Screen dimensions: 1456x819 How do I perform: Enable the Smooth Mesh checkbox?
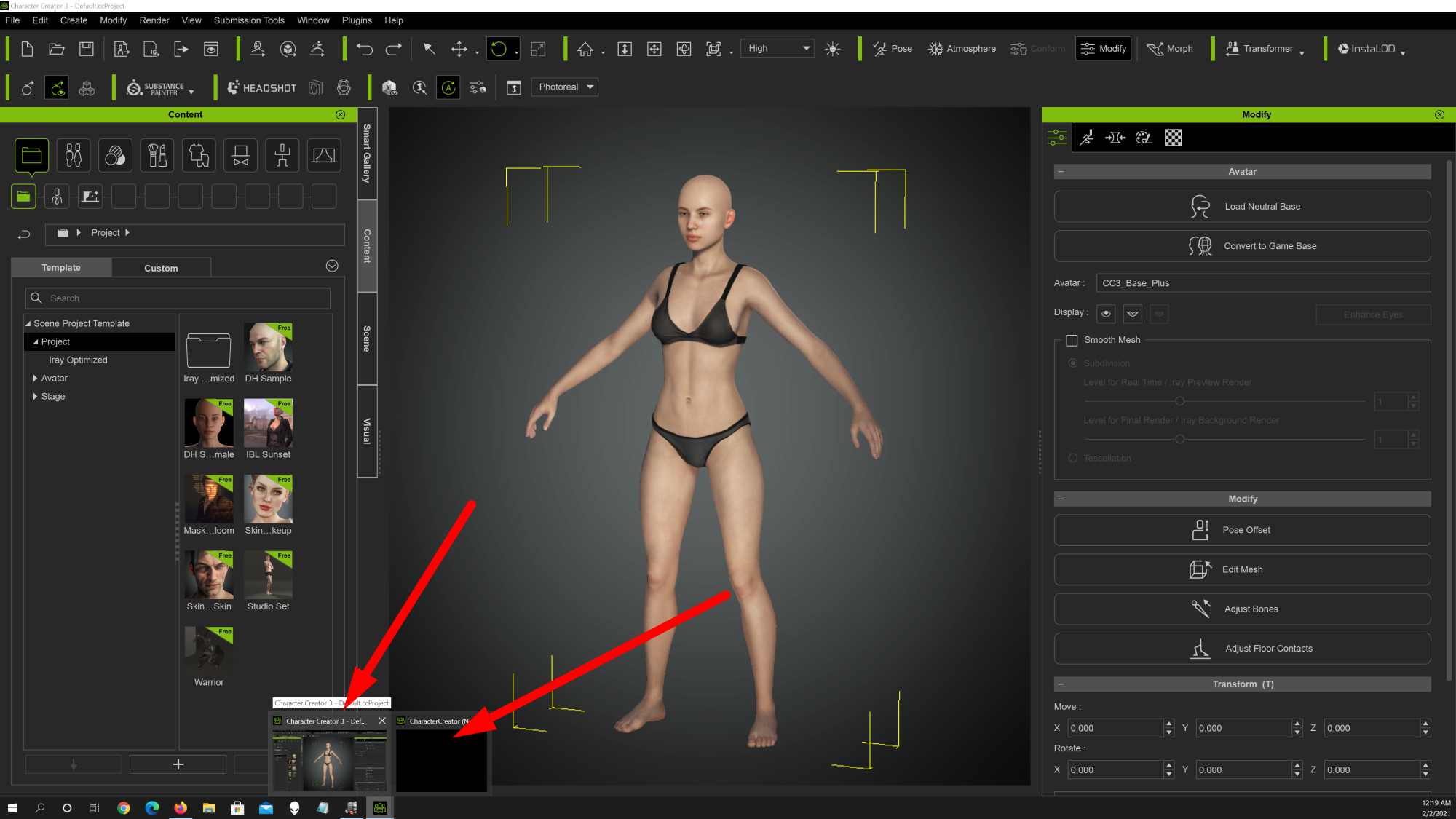1072,340
